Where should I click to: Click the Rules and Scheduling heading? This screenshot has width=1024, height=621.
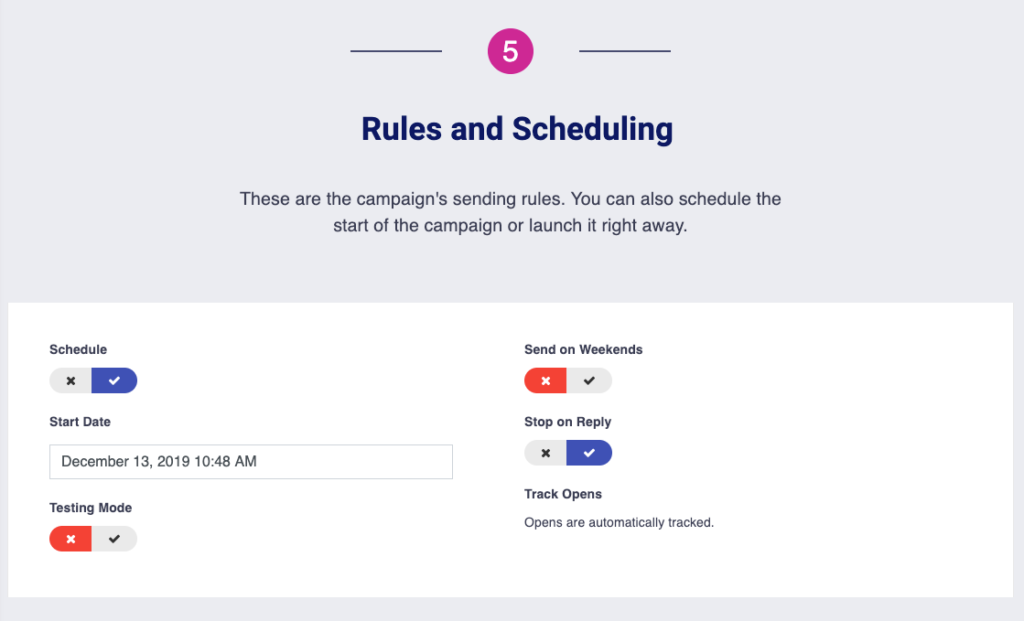click(516, 128)
